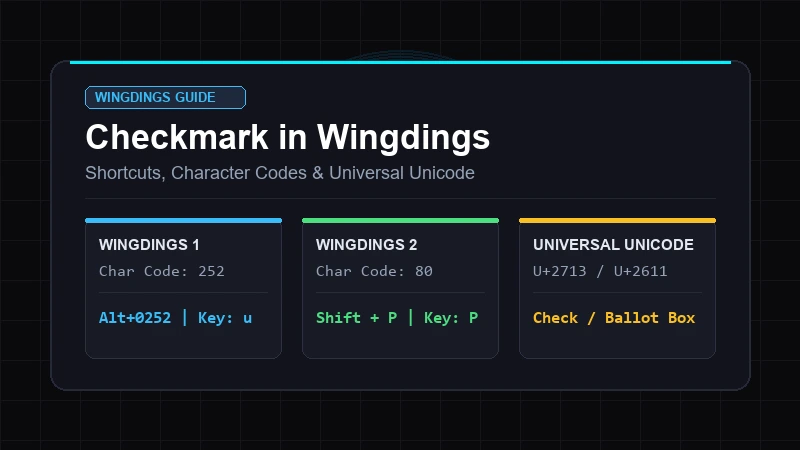The image size is (800, 450).
Task: Click the Check / Ballot Box label
Action: (x=614, y=318)
